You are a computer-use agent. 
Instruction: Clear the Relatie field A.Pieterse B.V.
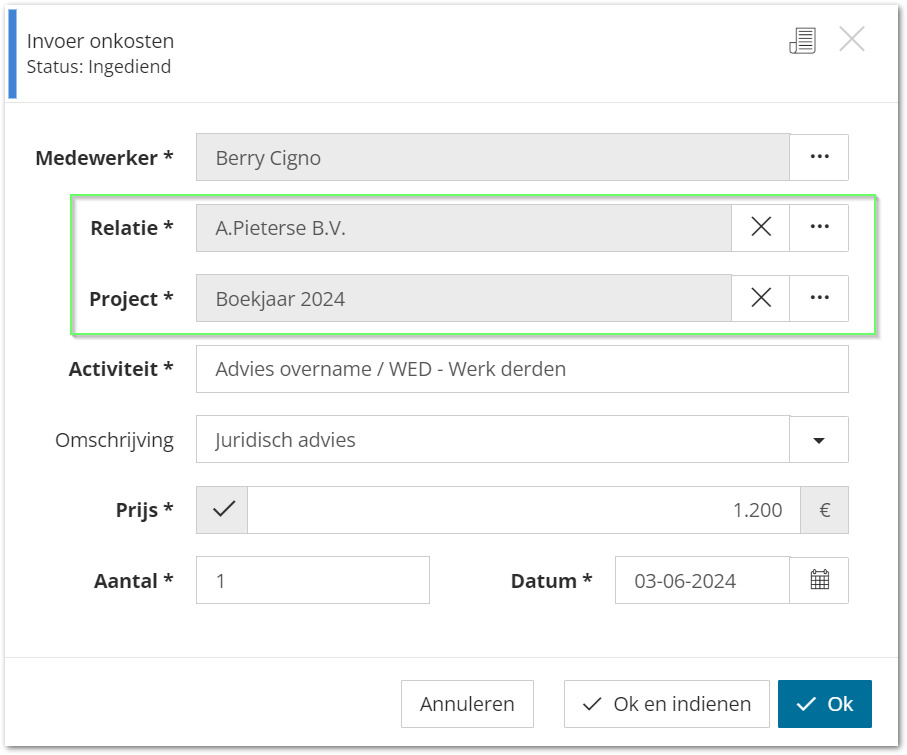click(x=761, y=227)
